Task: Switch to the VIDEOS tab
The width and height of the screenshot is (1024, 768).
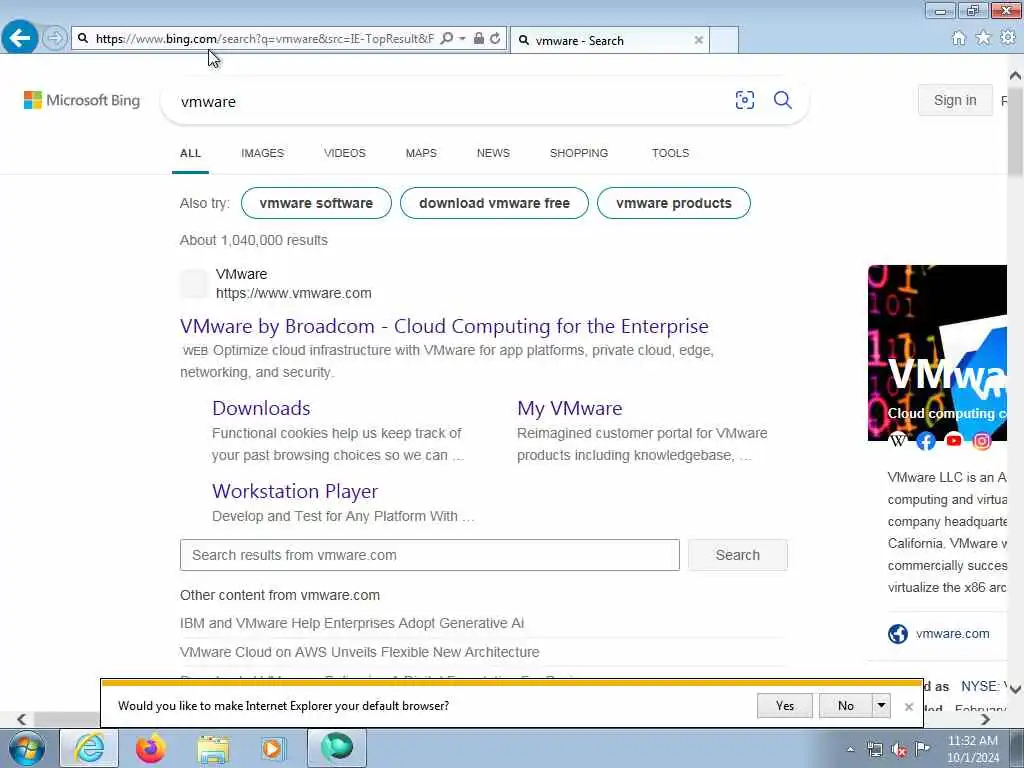Action: coord(345,153)
